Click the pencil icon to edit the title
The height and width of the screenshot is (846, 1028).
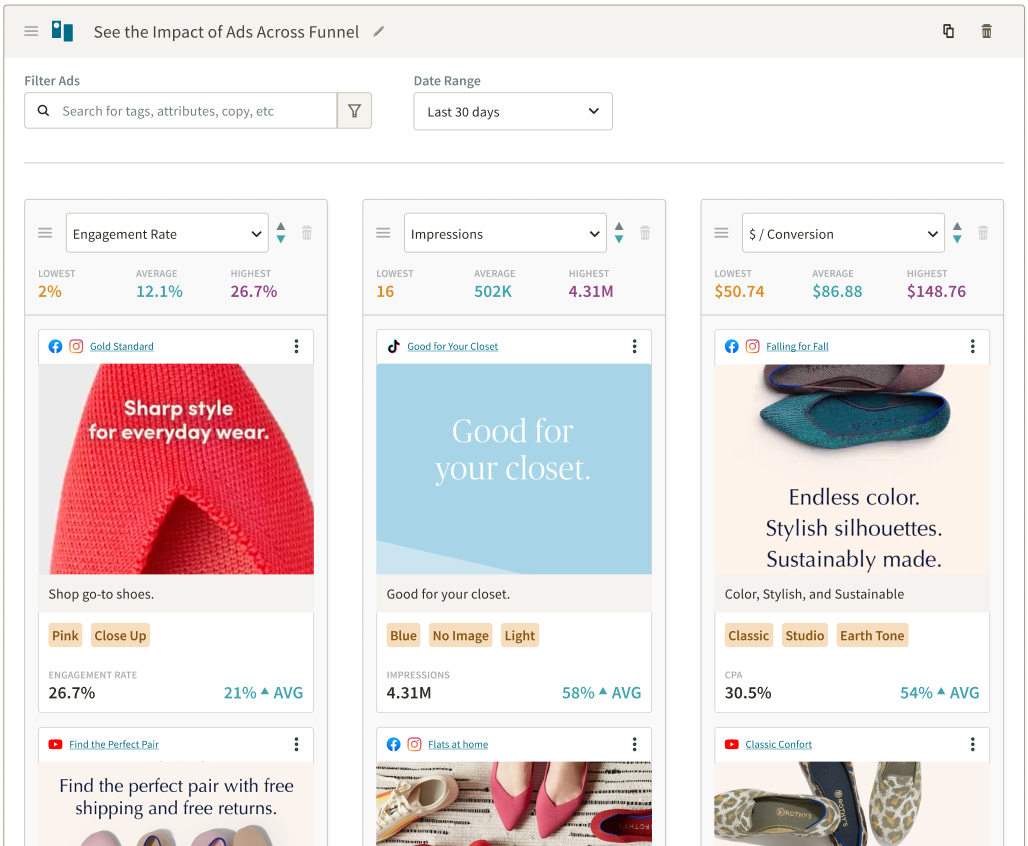point(379,31)
